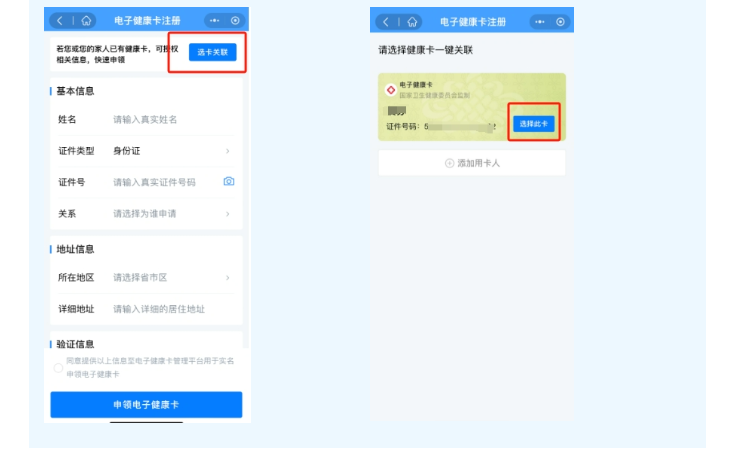Click 电子健康卡注册 title in right screen
This screenshot has height=462, width=742.
(473, 22)
